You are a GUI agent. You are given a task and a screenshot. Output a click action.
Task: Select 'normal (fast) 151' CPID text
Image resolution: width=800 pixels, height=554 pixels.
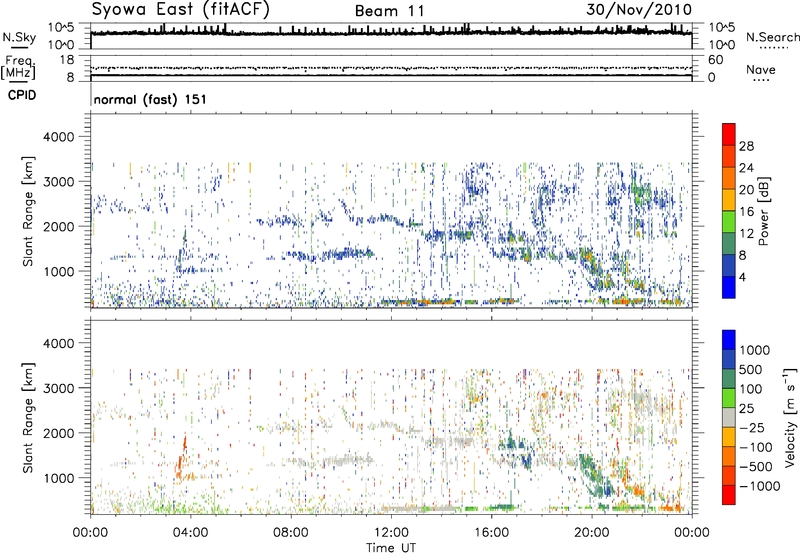click(x=150, y=99)
